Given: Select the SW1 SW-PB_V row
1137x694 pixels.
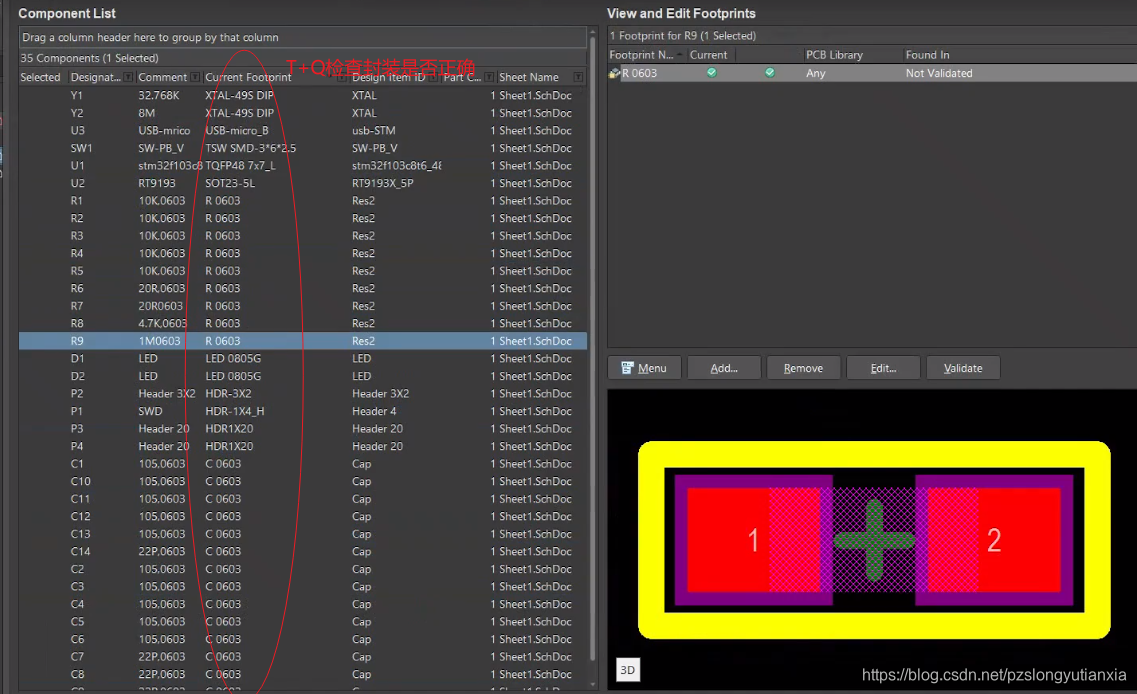Looking at the screenshot, I should [302, 148].
